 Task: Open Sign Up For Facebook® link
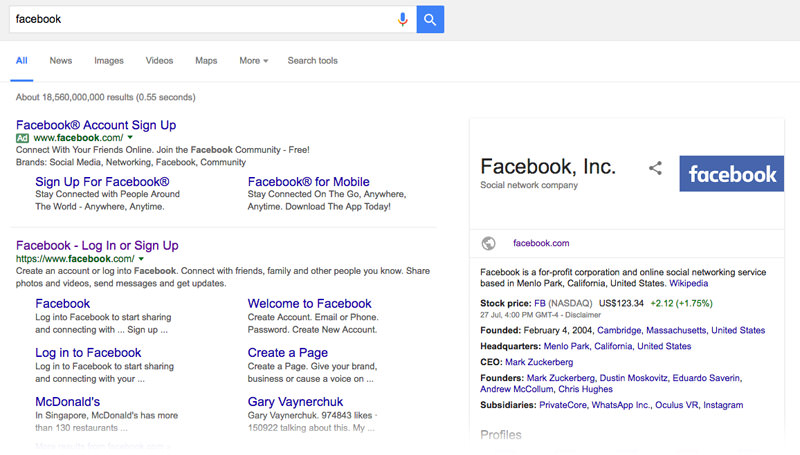point(102,182)
